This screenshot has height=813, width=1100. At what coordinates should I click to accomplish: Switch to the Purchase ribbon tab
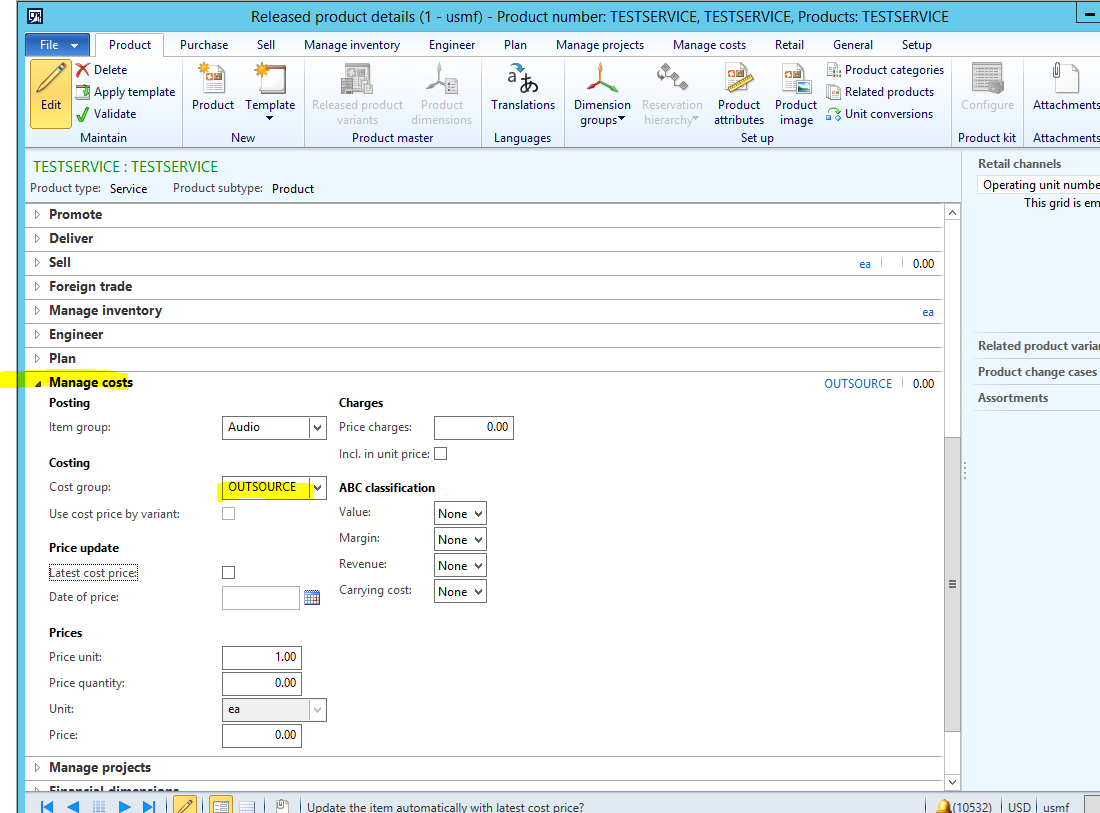pos(204,45)
